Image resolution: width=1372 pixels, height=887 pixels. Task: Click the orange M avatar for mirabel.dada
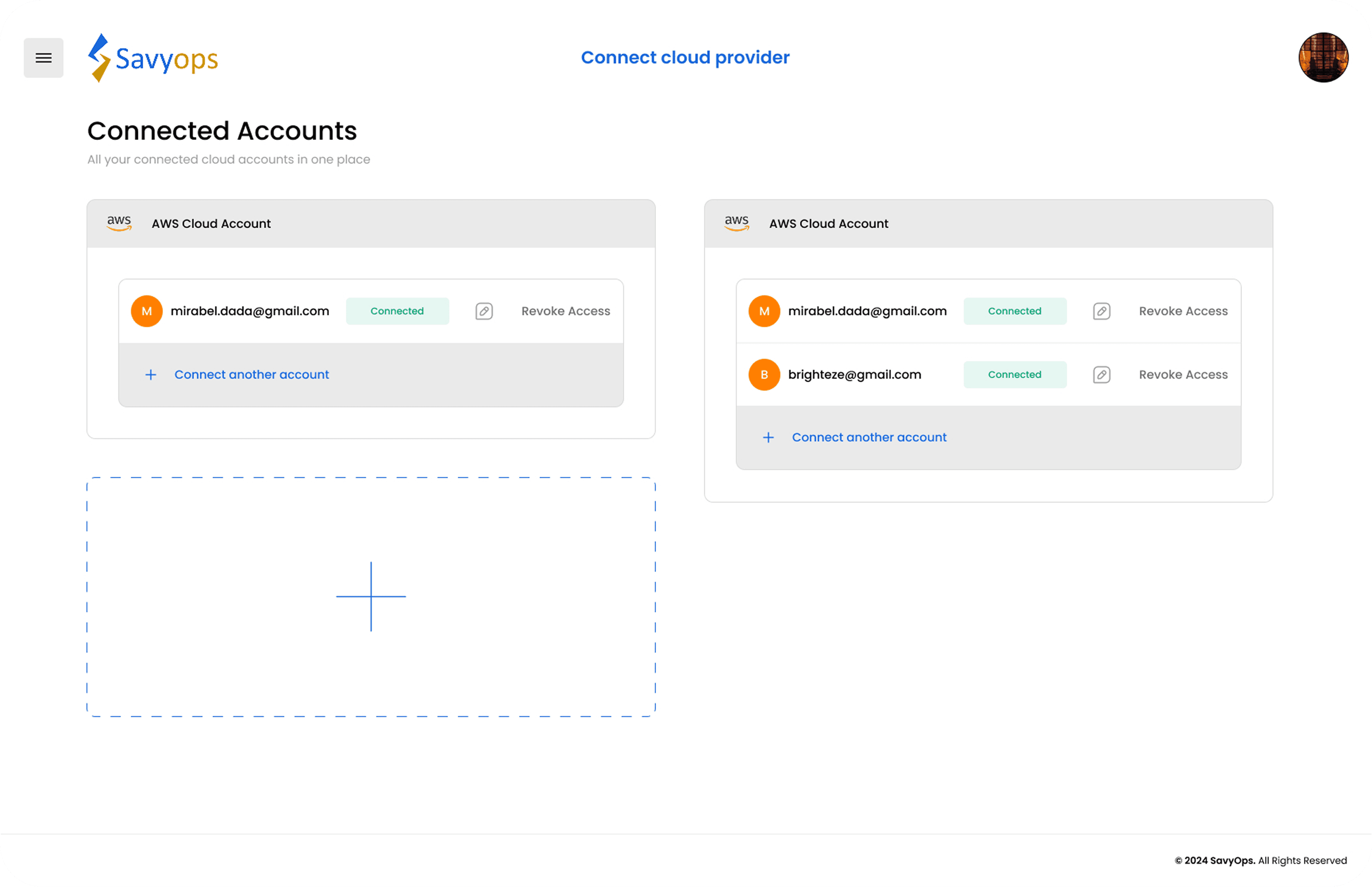[147, 311]
